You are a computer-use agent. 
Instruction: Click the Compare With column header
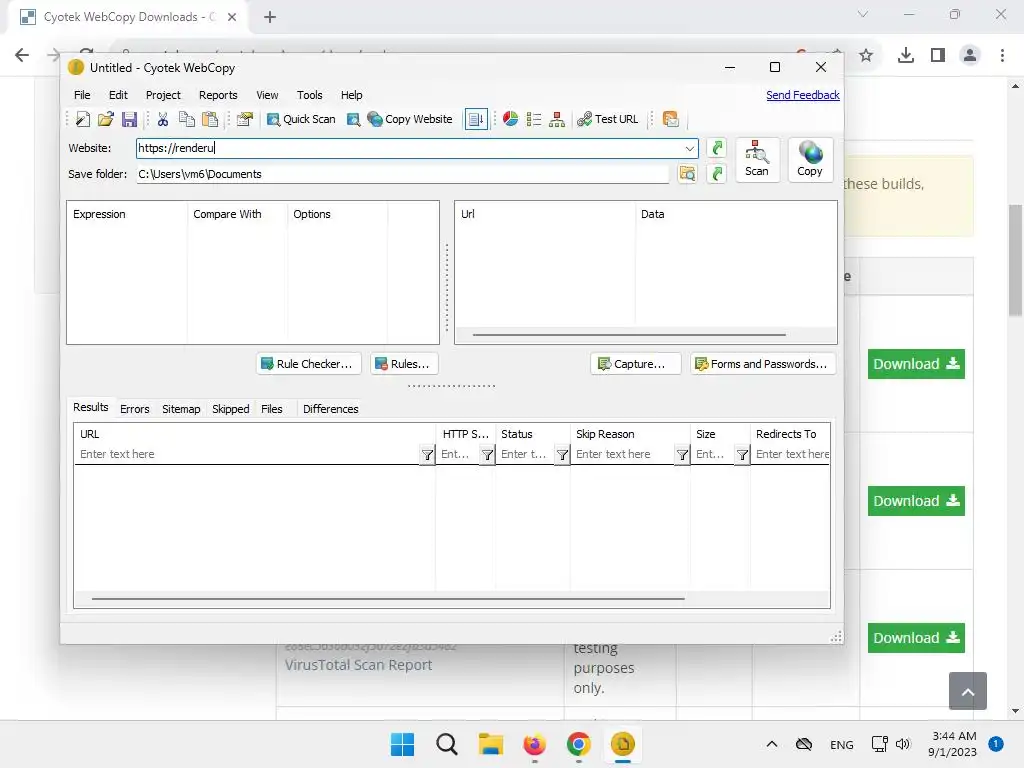click(237, 214)
